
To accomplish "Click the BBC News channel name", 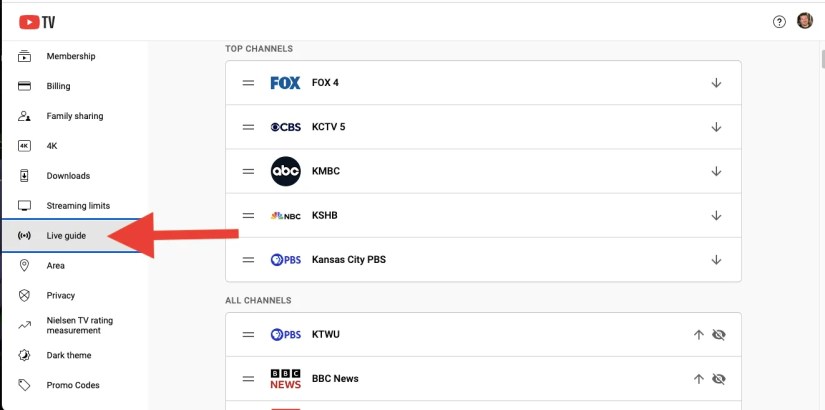I will 335,378.
